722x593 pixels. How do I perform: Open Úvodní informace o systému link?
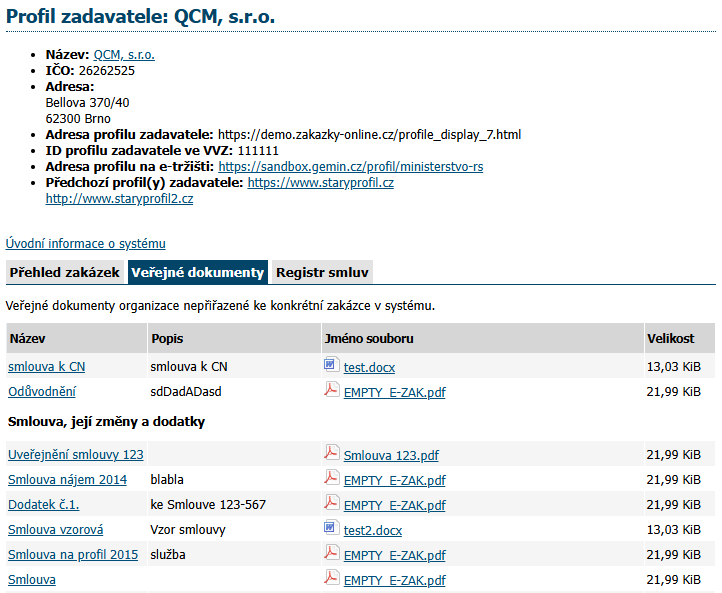pos(86,243)
